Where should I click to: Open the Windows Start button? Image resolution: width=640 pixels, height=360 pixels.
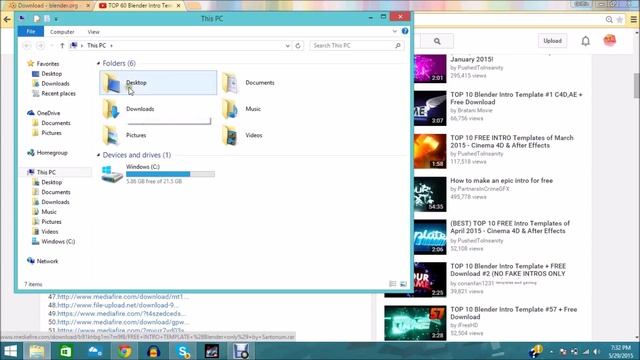pyautogui.click(x=10, y=351)
